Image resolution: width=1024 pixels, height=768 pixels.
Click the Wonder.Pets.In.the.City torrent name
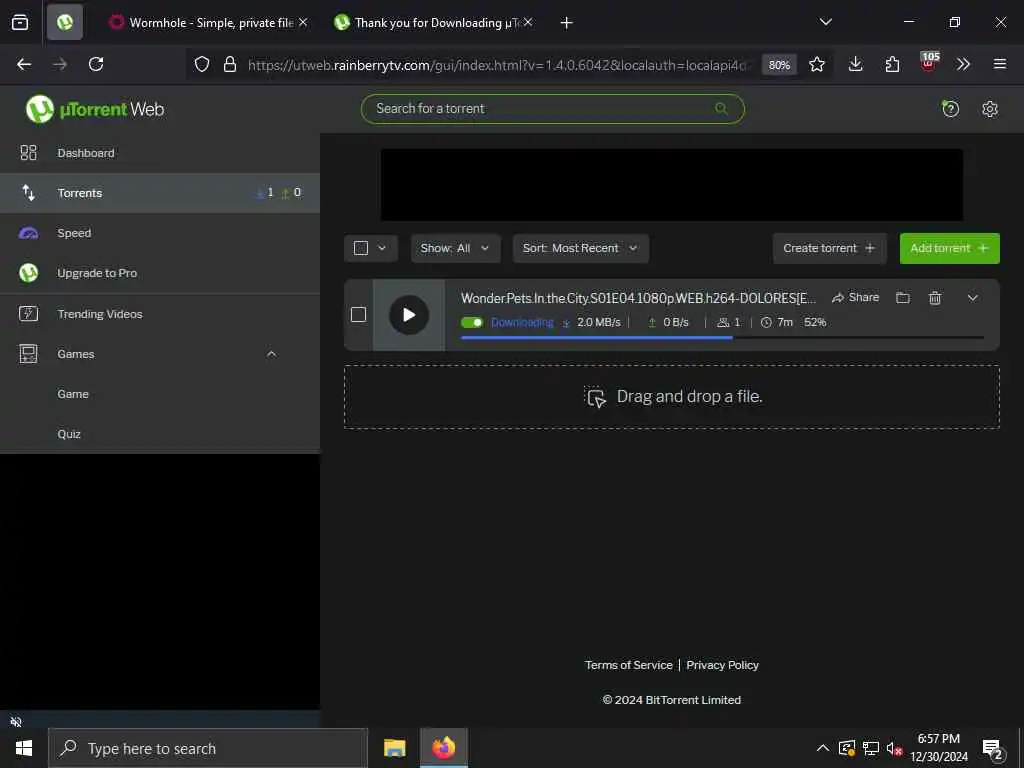point(638,298)
